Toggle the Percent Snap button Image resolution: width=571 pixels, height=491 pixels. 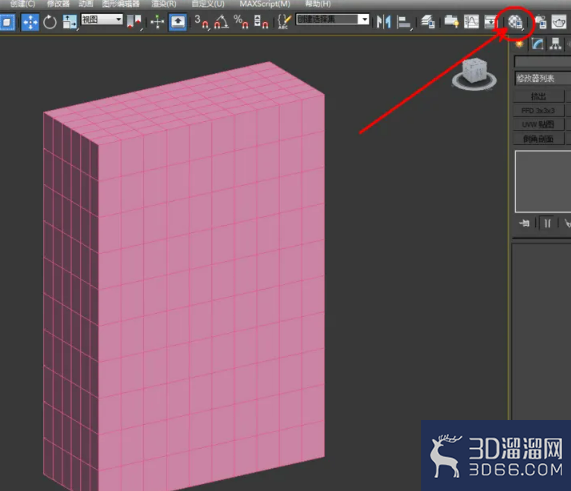pos(241,22)
